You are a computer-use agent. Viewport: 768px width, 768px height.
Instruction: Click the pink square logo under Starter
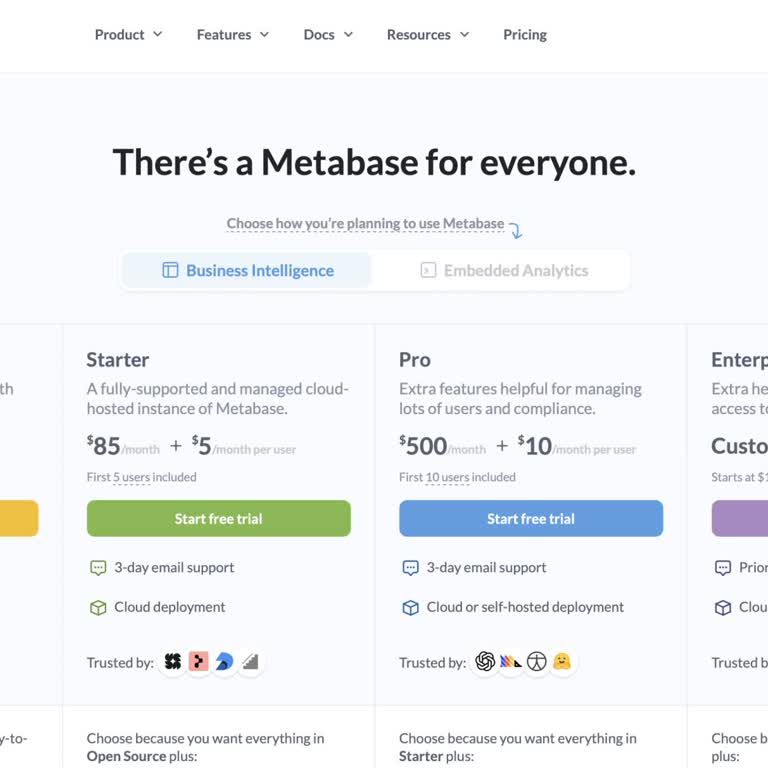(199, 662)
